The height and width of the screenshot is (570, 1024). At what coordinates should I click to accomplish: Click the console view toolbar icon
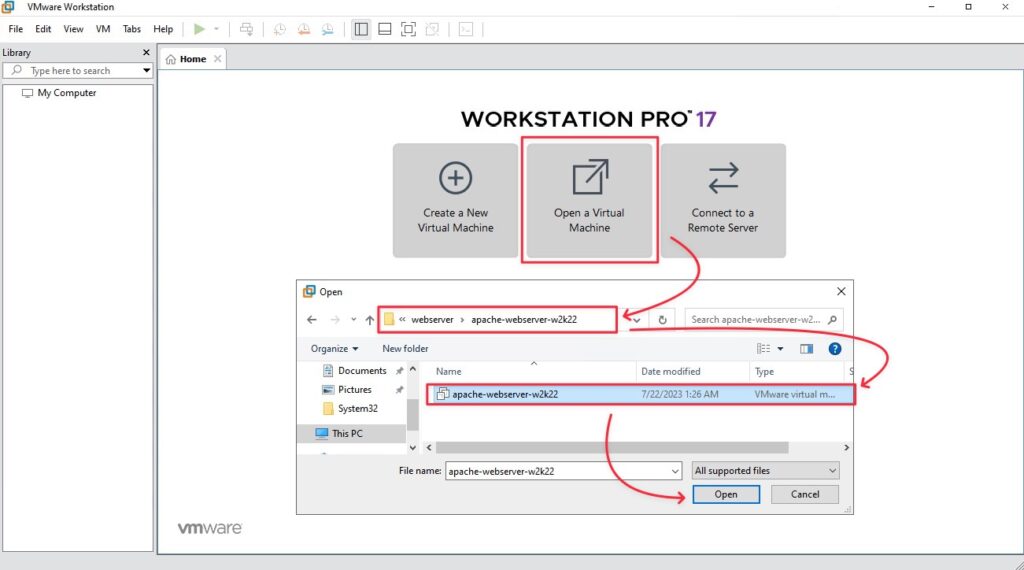tap(466, 29)
